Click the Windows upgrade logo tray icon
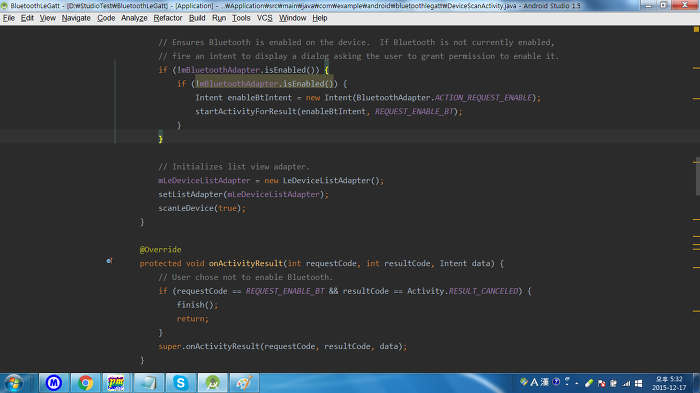 click(638, 384)
